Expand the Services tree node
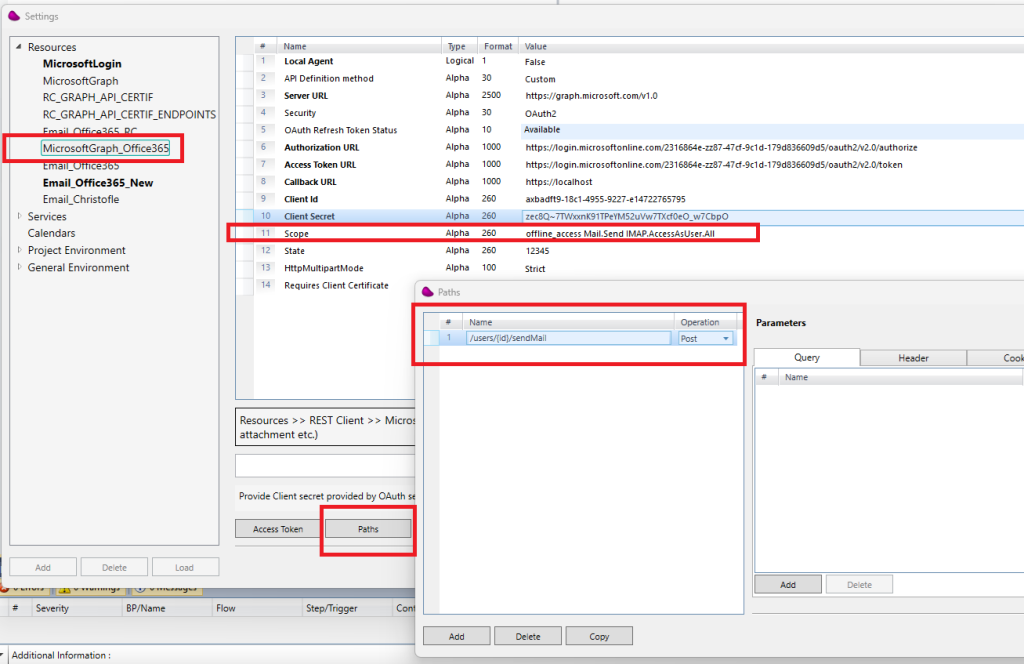Image resolution: width=1024 pixels, height=664 pixels. click(x=19, y=217)
